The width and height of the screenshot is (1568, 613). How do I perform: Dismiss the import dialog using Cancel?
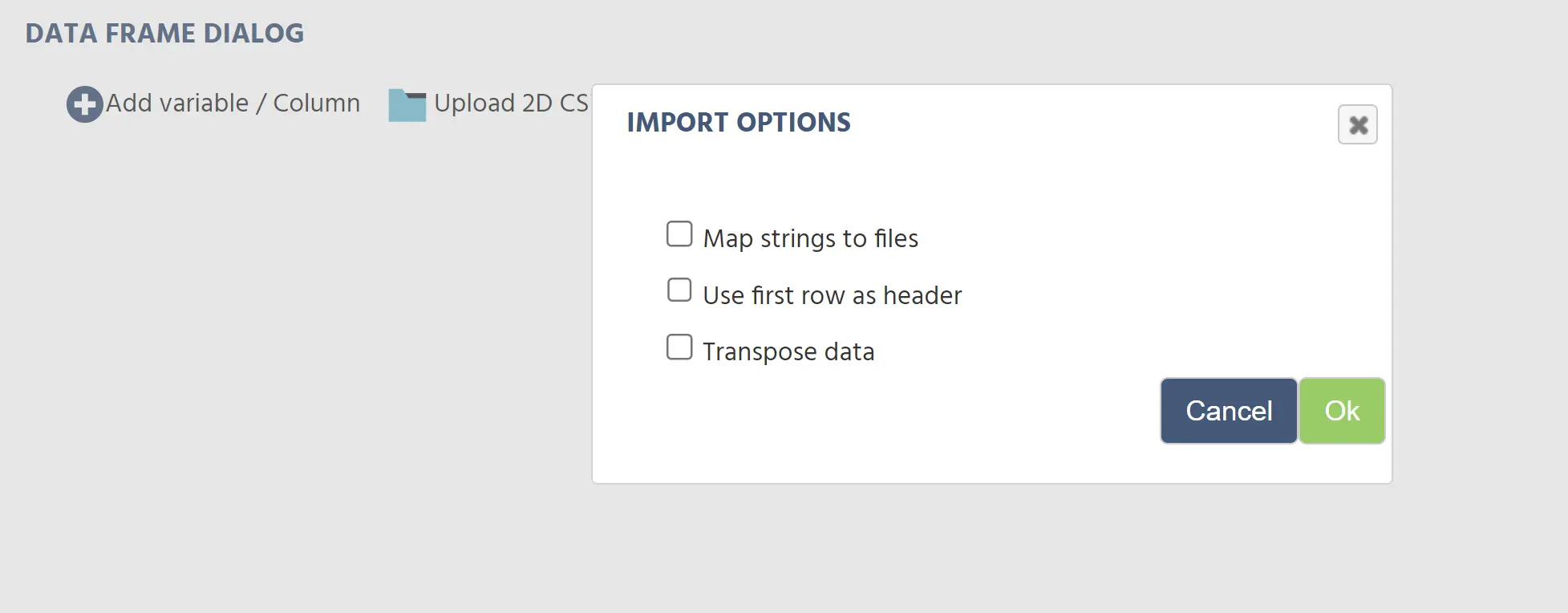(x=1228, y=411)
